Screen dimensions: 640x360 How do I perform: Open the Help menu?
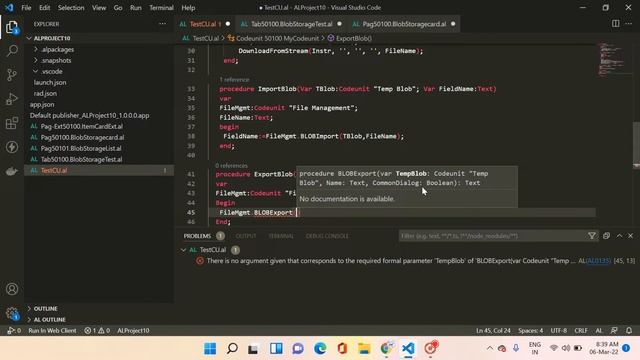pos(188,7)
